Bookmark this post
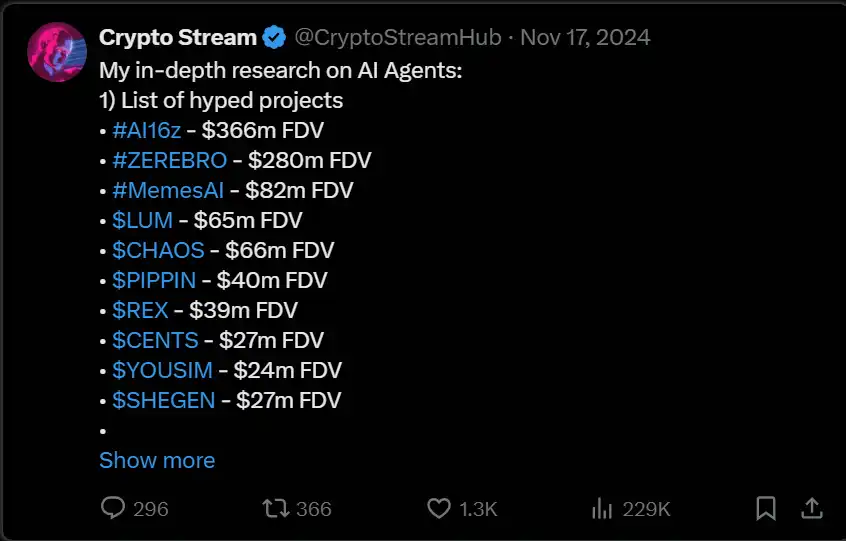 click(765, 508)
